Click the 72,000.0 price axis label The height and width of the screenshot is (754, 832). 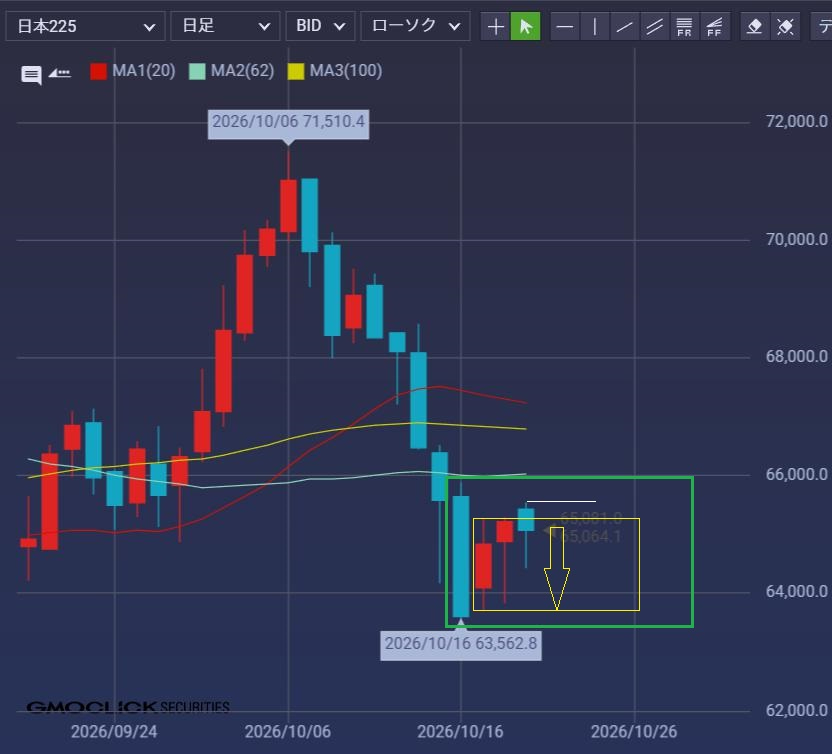pos(796,122)
